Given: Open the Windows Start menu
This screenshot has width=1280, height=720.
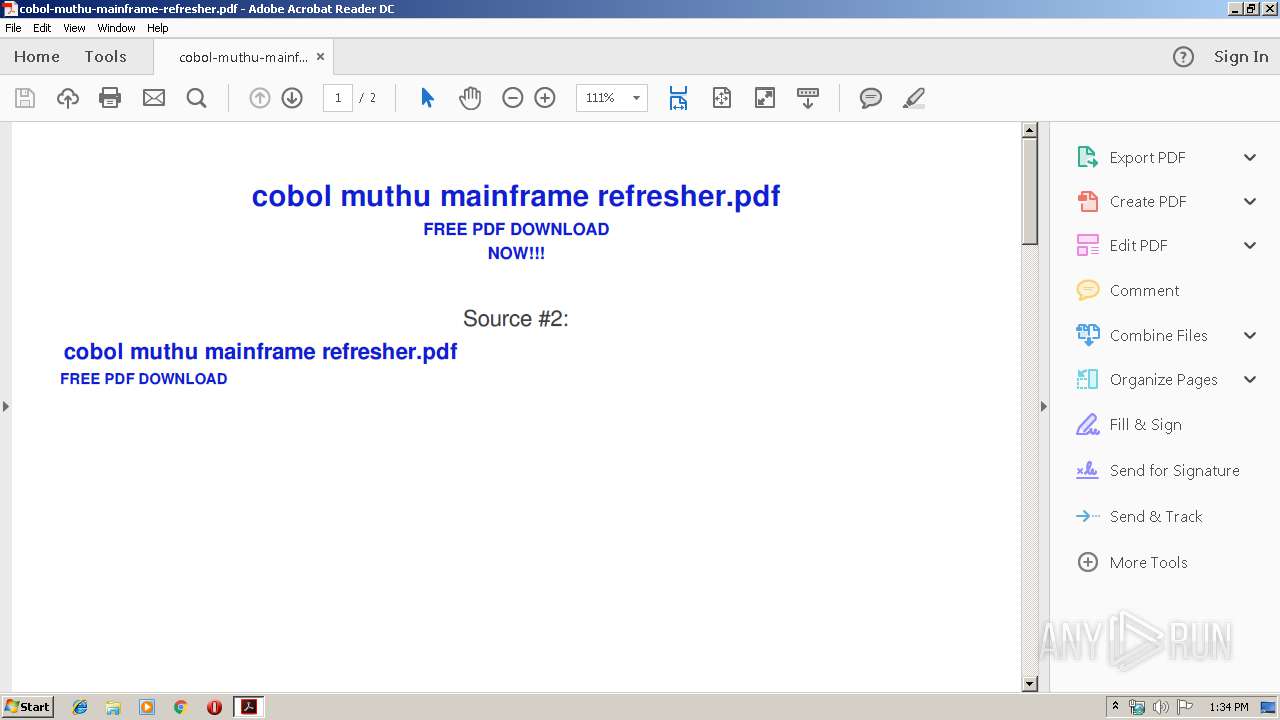Looking at the screenshot, I should point(27,707).
